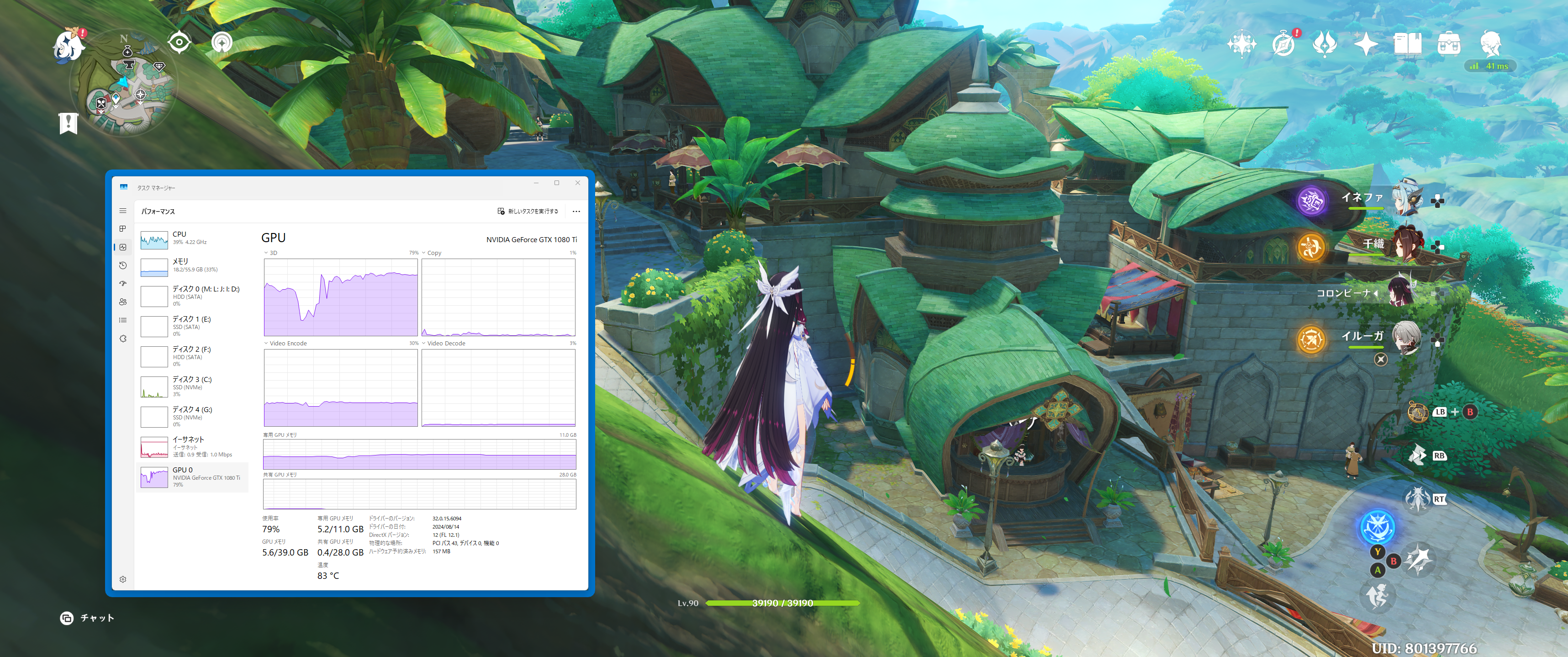Expand the Video Encode graph dropdown

point(266,344)
